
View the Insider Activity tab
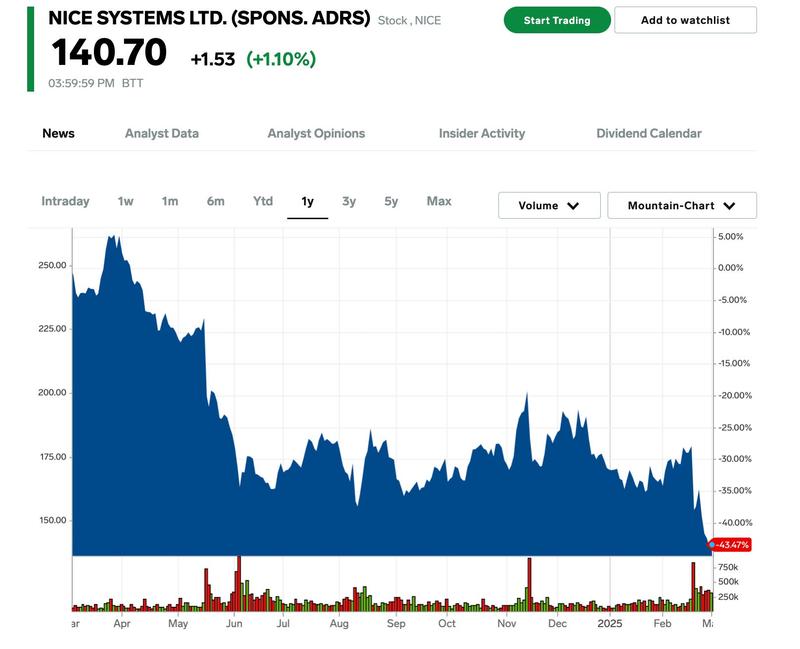coord(481,133)
